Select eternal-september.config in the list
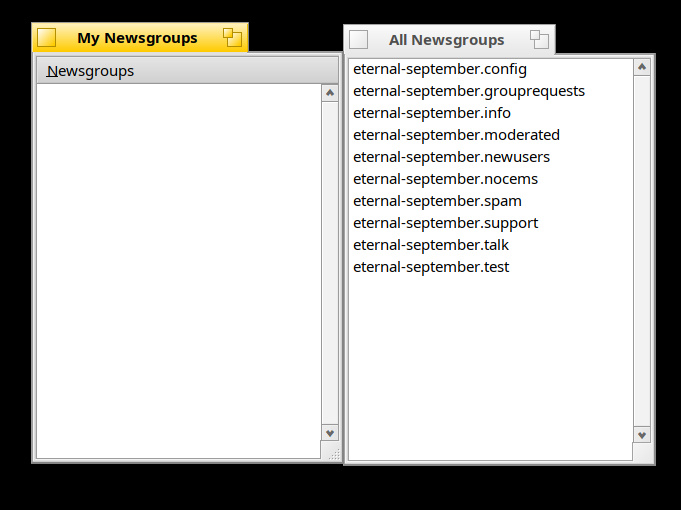This screenshot has height=510, width=681. pyautogui.click(x=440, y=69)
